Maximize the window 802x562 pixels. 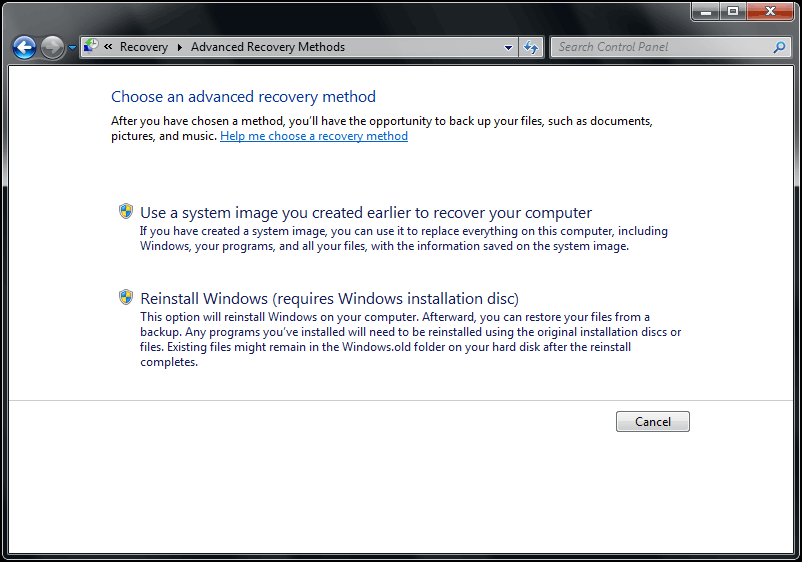[733, 11]
